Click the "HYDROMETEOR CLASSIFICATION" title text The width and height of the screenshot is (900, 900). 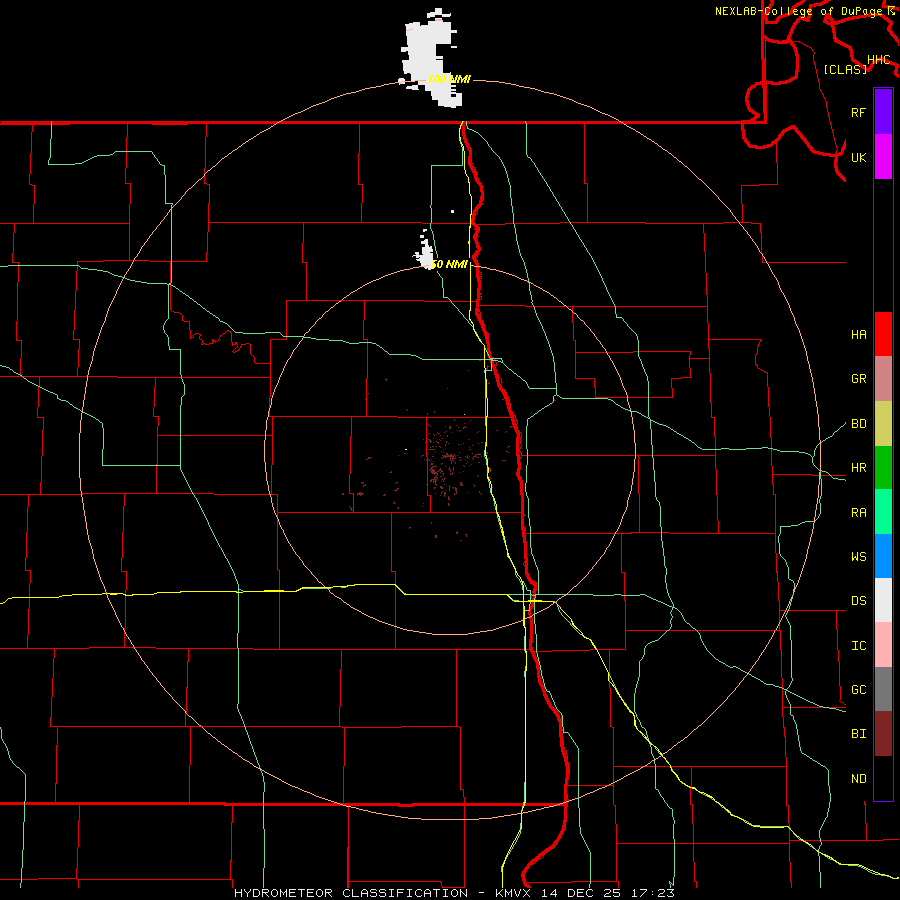coord(351,893)
